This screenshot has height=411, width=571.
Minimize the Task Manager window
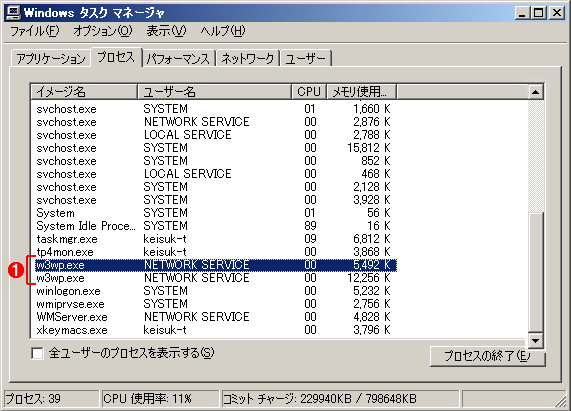pos(523,13)
